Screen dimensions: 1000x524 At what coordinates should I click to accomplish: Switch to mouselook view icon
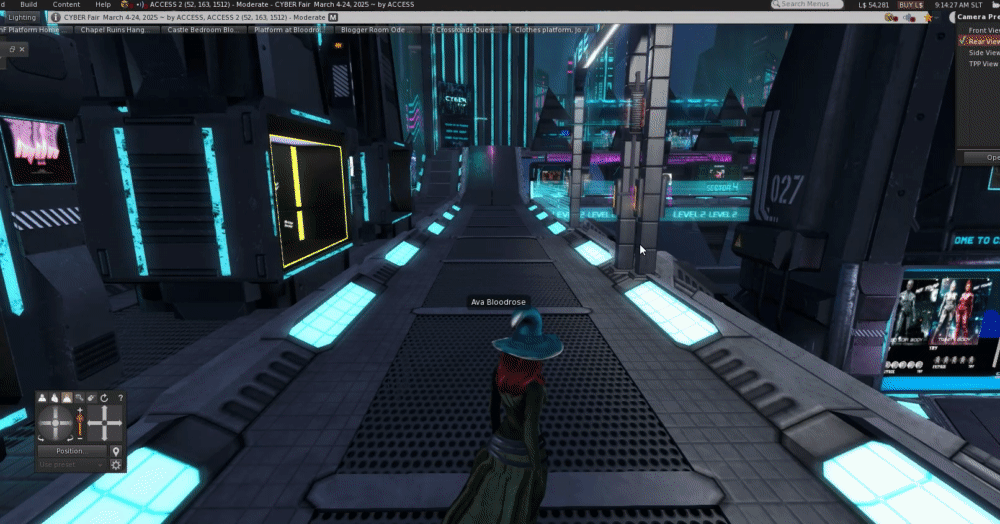(91, 398)
